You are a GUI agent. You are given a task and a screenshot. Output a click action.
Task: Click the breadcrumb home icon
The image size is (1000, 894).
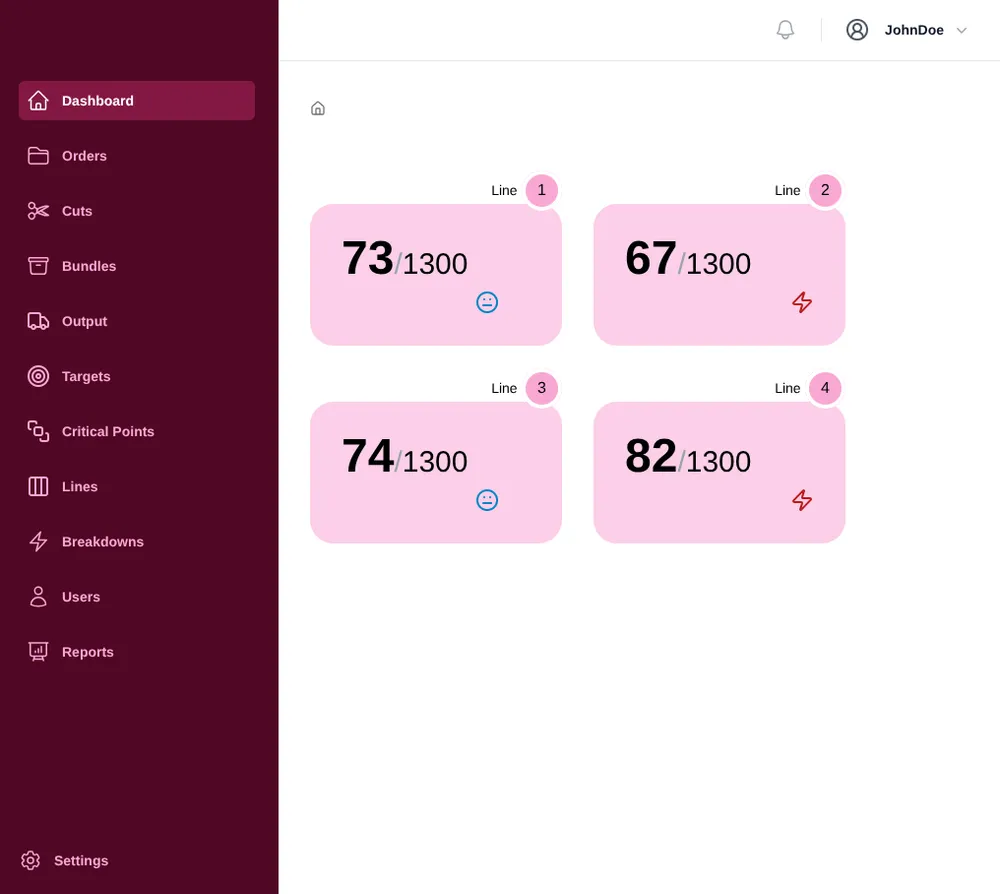pyautogui.click(x=317, y=106)
